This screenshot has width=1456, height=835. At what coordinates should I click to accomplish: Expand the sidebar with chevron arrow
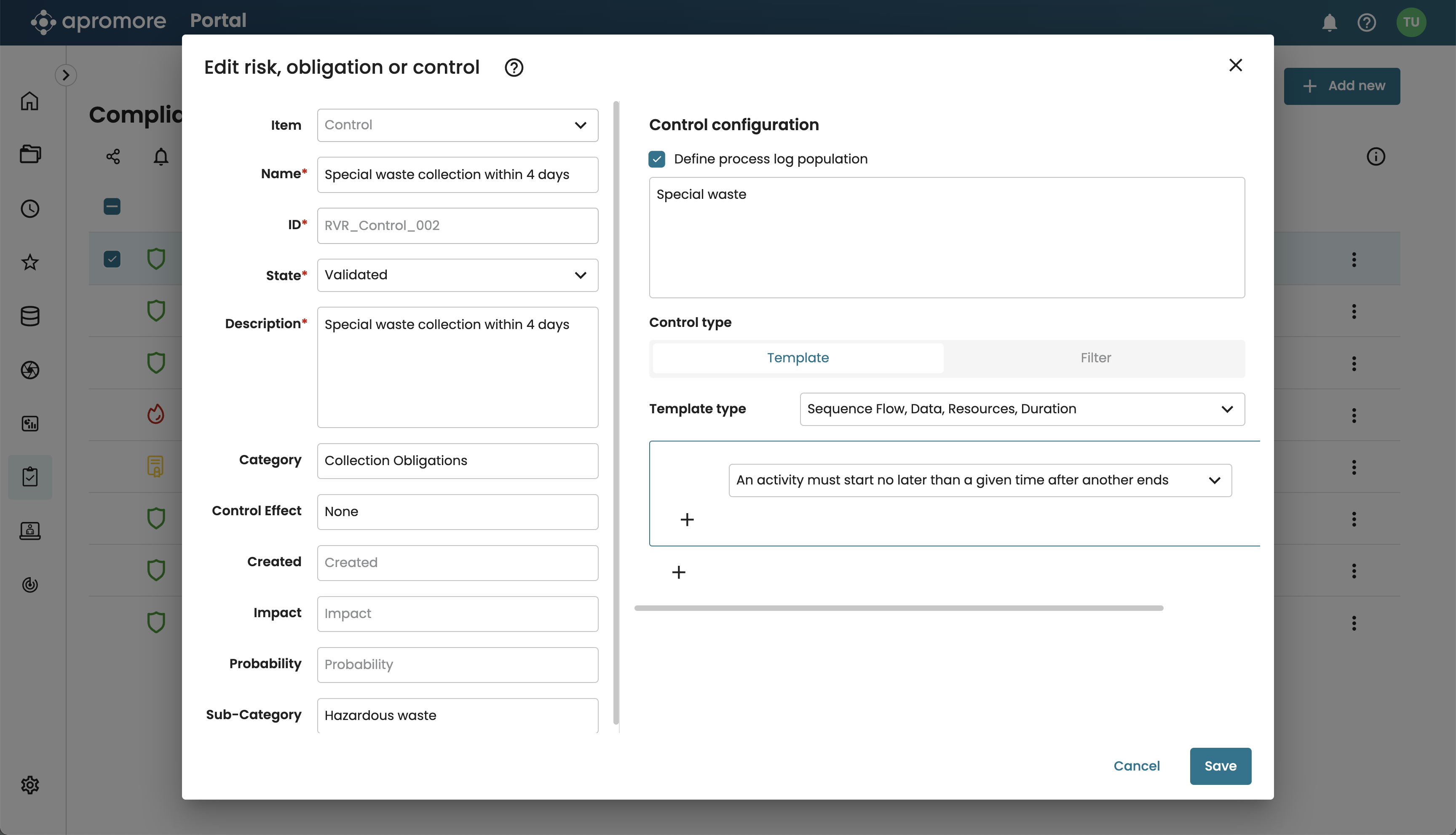(x=66, y=75)
